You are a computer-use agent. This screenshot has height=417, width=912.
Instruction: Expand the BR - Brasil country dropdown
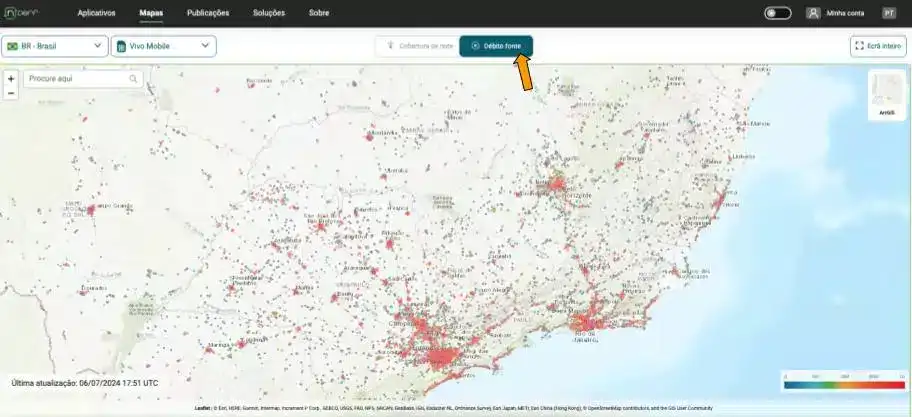[x=55, y=46]
